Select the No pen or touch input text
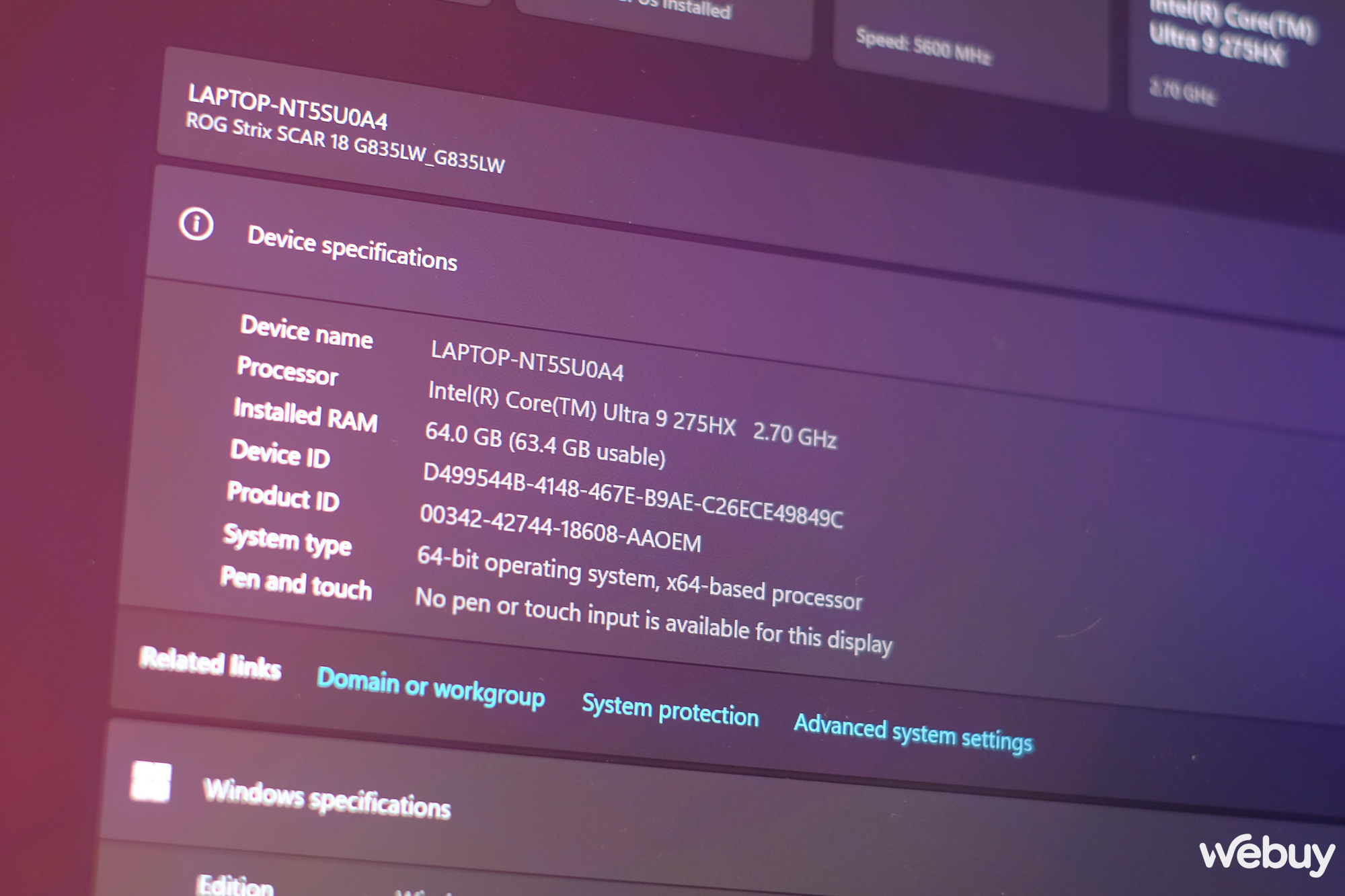The height and width of the screenshot is (896, 1345). pos(654,622)
